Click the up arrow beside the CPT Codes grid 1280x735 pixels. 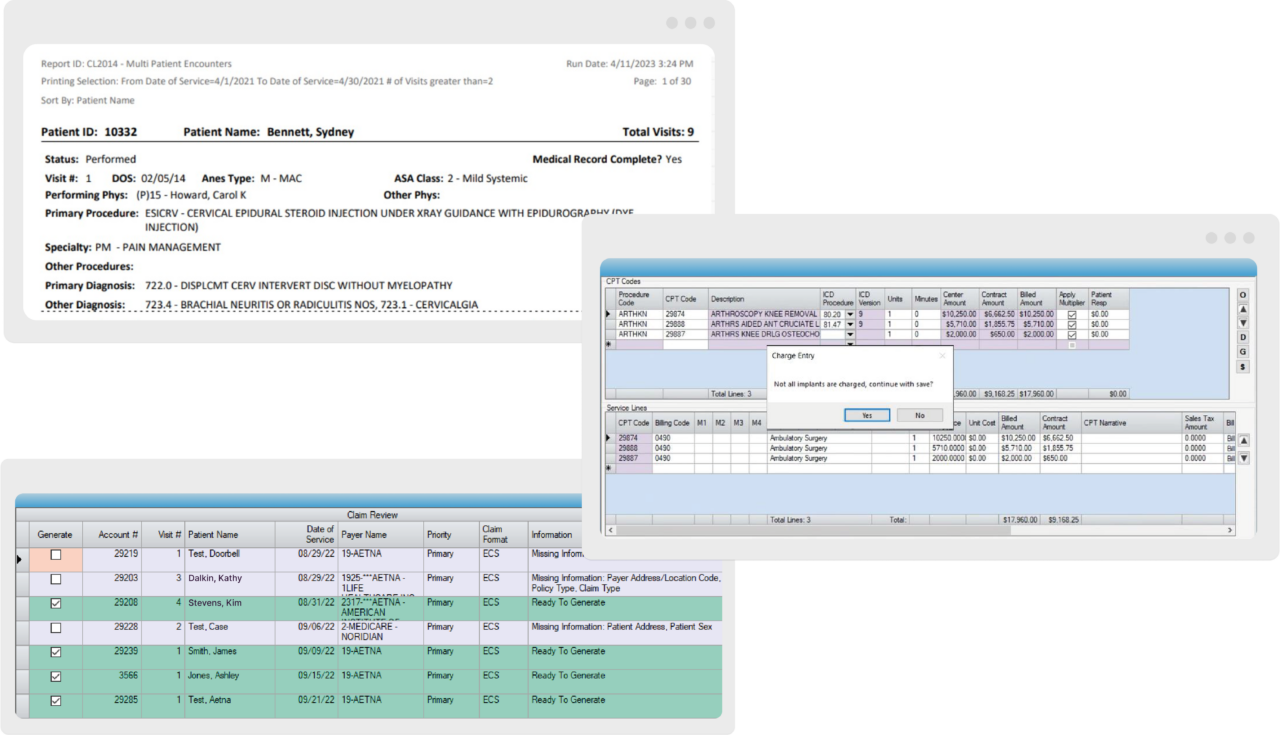(x=1241, y=310)
